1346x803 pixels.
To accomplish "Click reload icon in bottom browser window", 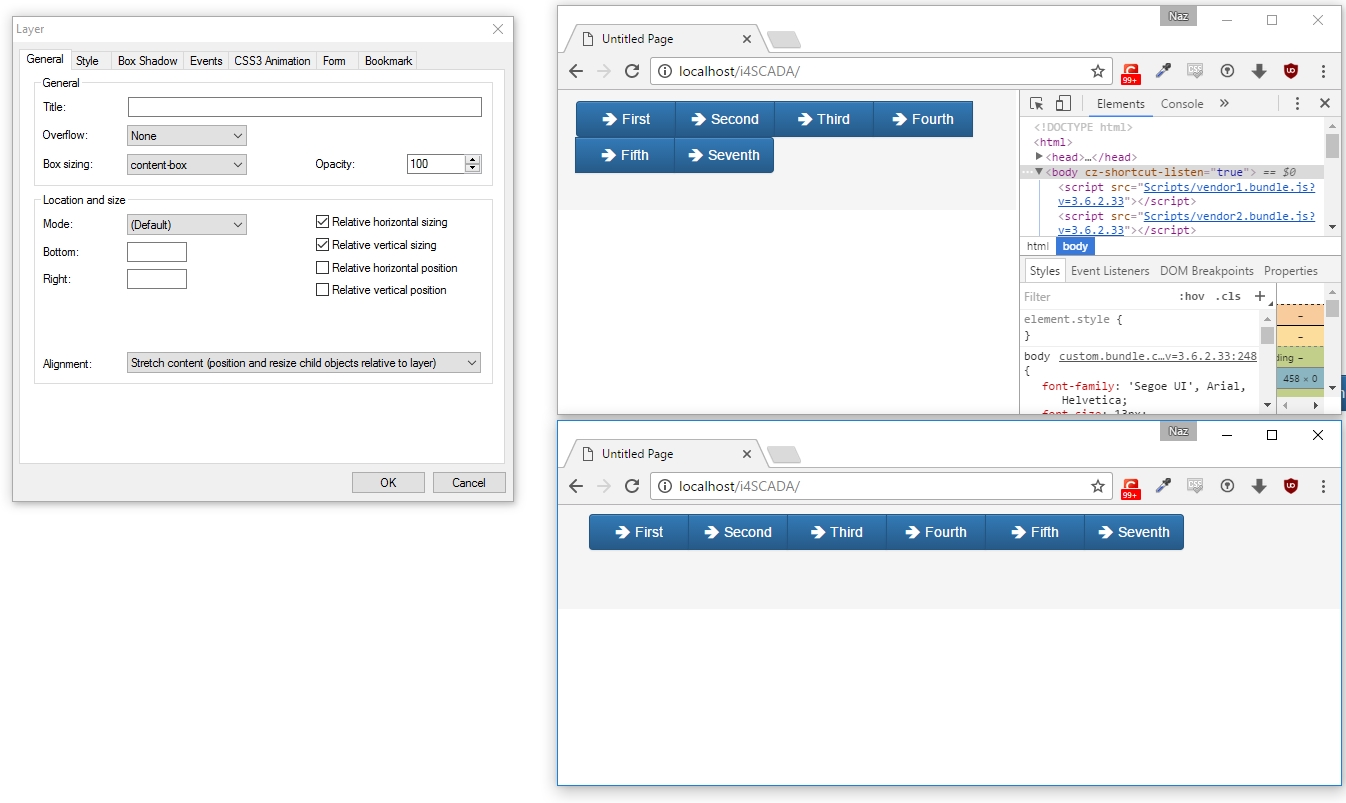I will 632,486.
